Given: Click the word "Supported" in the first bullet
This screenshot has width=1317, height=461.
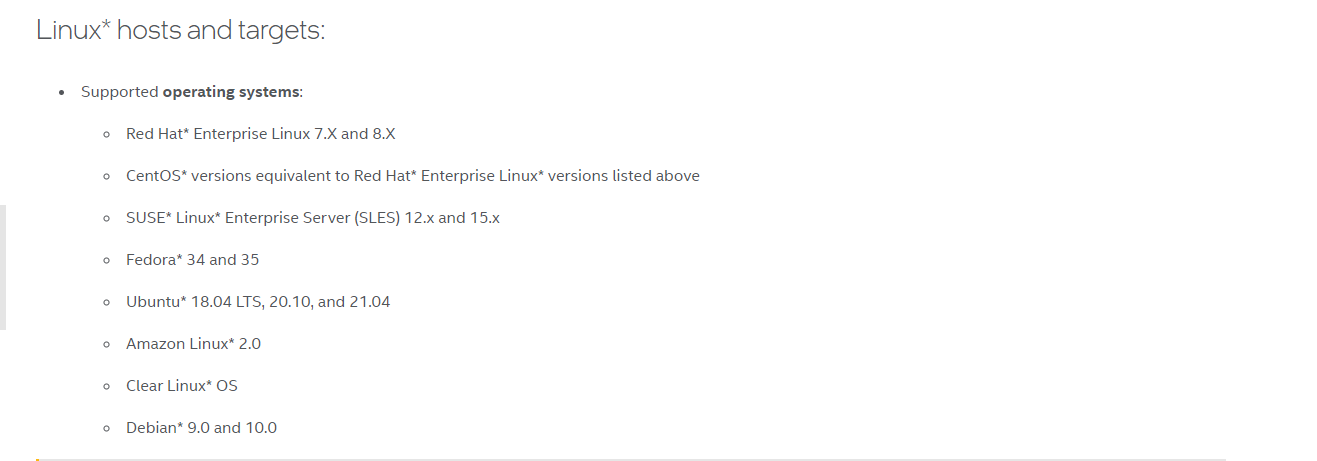Looking at the screenshot, I should [119, 92].
